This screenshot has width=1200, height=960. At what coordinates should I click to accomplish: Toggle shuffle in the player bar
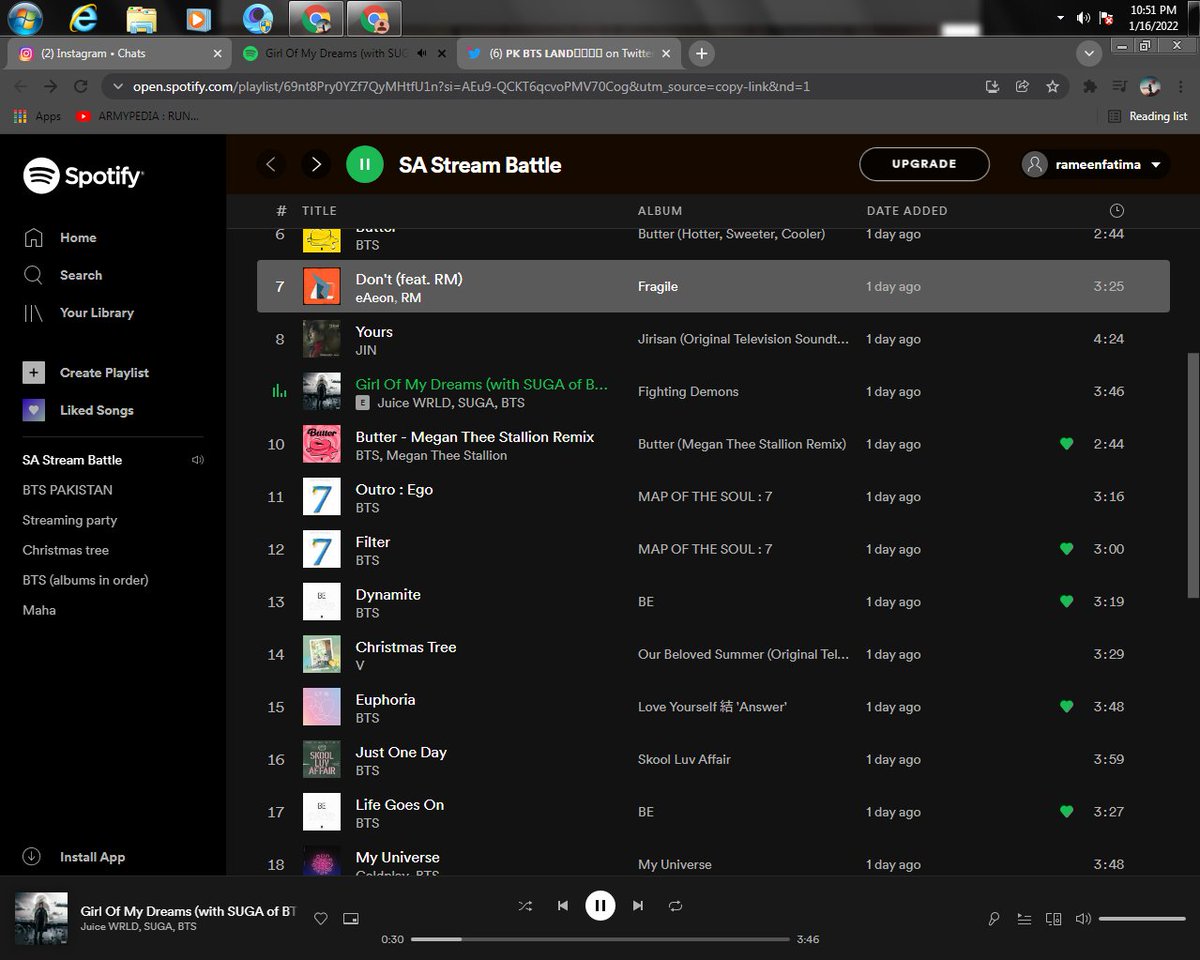[x=525, y=906]
